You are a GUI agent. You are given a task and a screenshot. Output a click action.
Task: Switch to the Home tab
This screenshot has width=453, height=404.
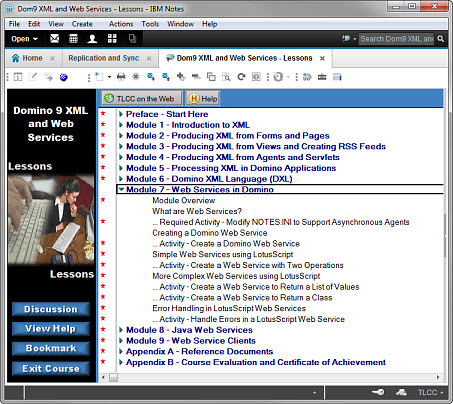[32, 58]
